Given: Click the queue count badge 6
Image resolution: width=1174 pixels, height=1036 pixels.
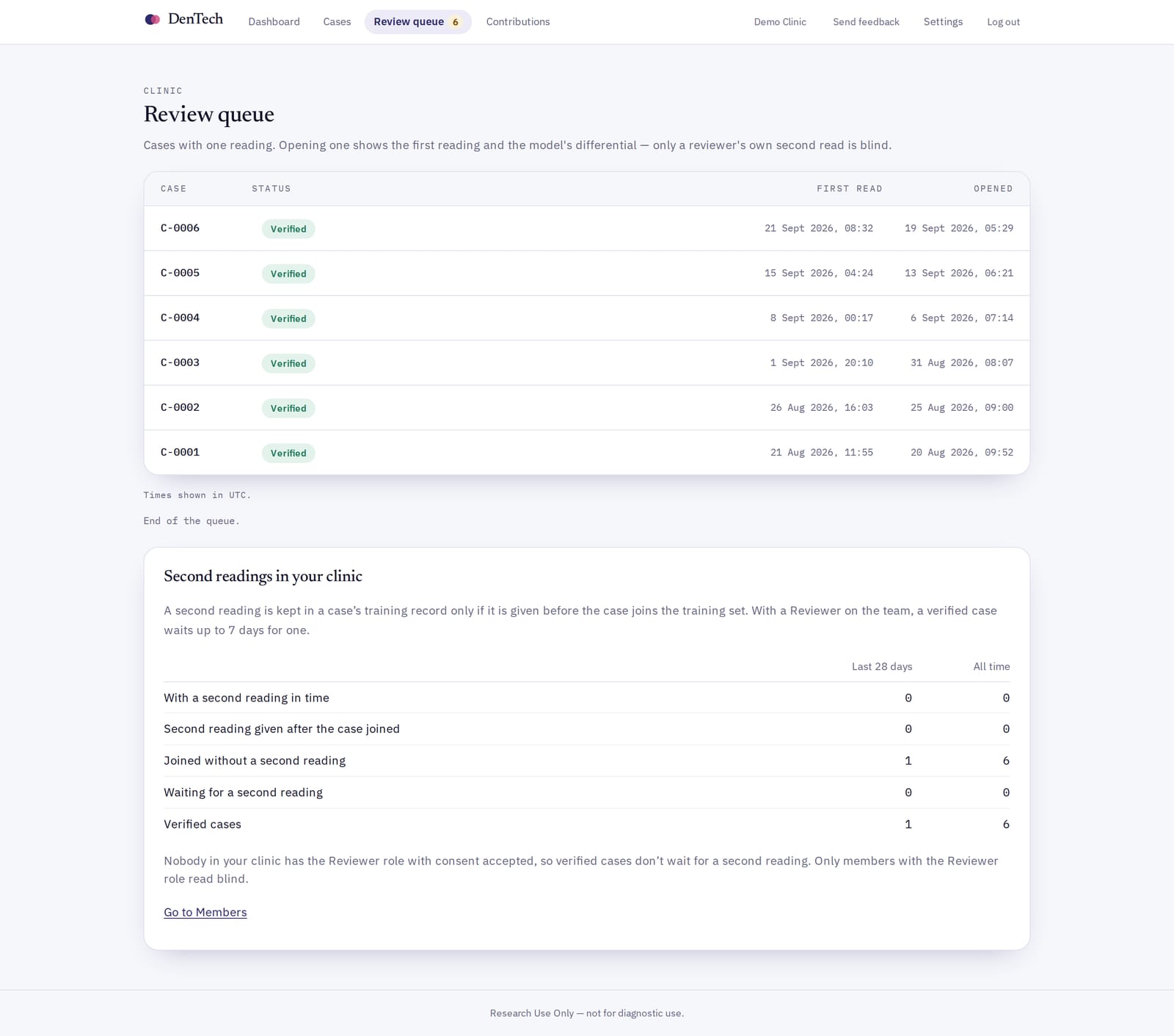Looking at the screenshot, I should click(x=456, y=22).
